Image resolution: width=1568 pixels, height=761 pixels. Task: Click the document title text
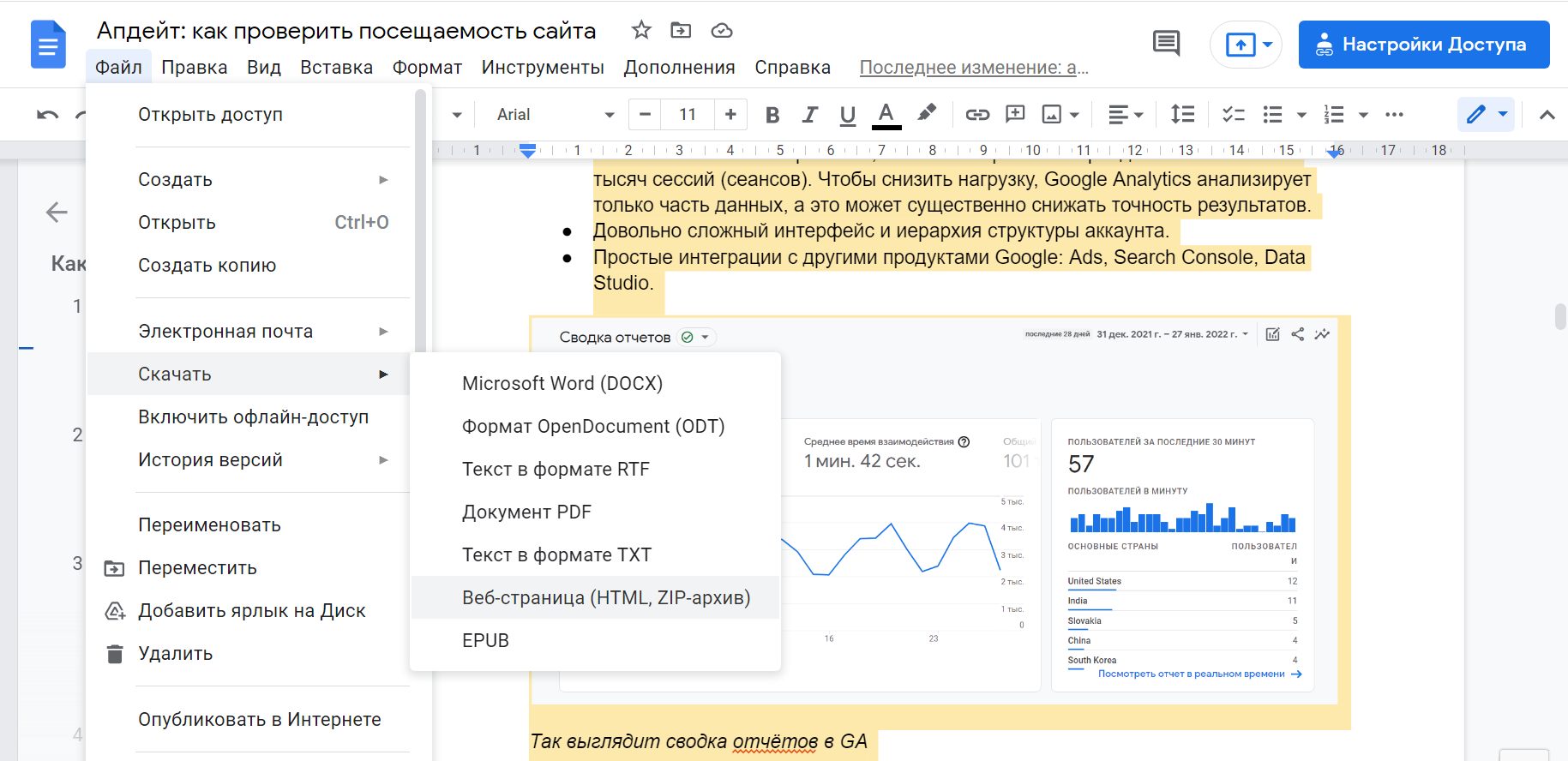tap(346, 31)
